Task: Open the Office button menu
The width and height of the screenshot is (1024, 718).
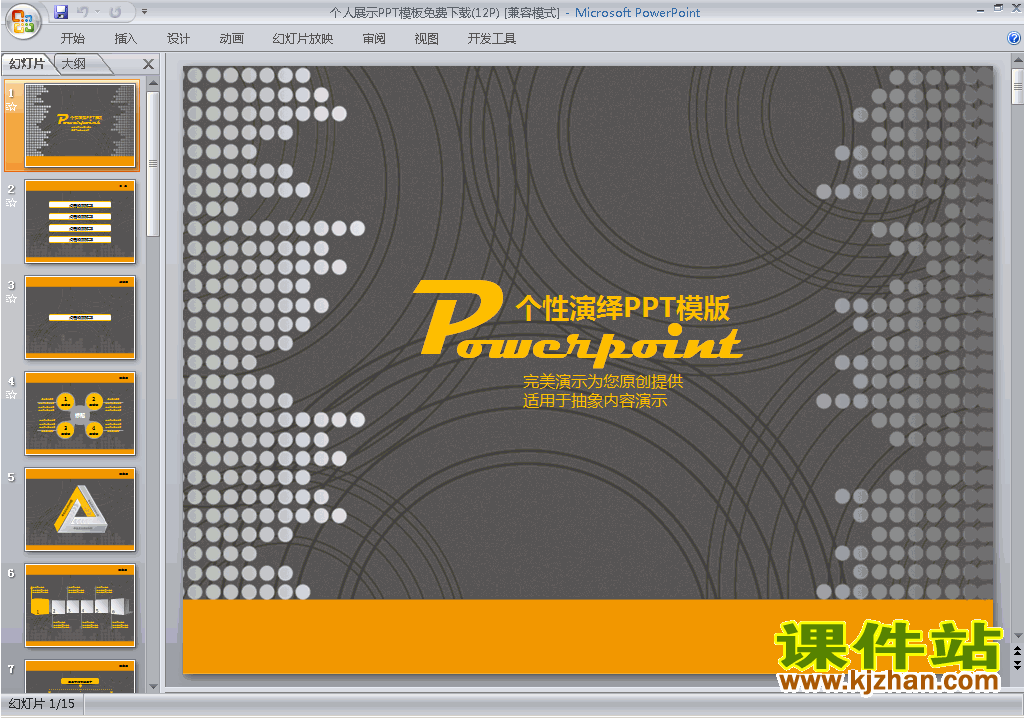Action: click(x=23, y=22)
